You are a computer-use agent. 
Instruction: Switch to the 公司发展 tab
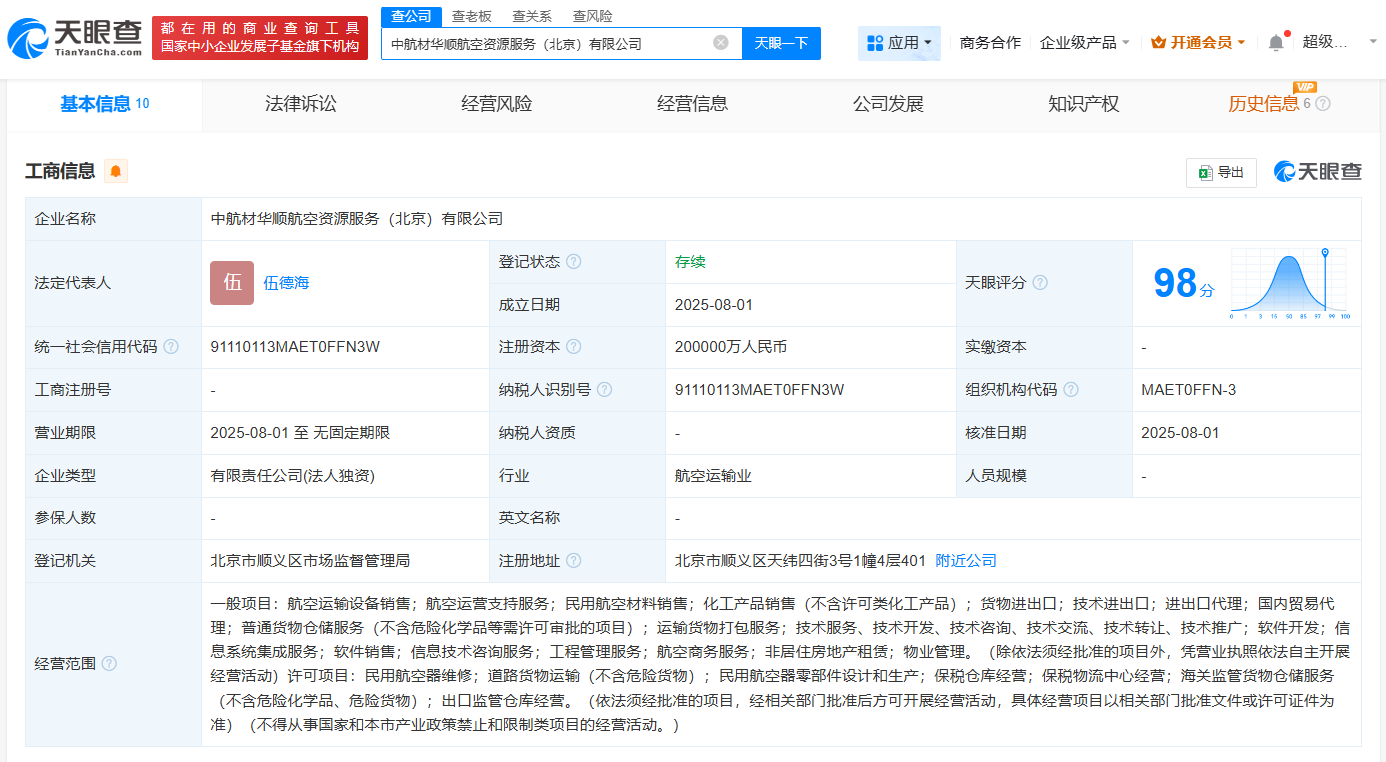pyautogui.click(x=888, y=104)
